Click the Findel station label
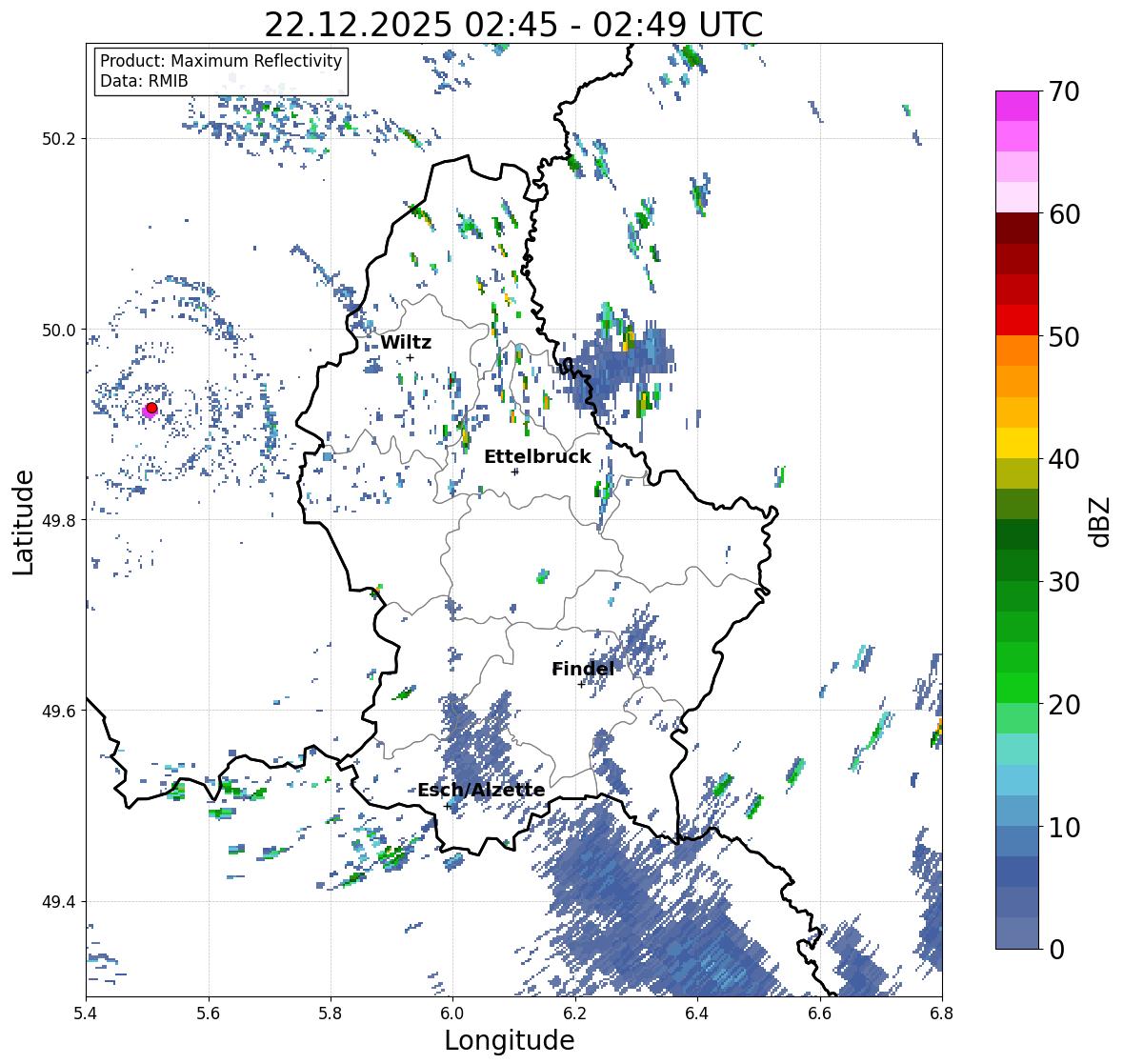 click(582, 669)
